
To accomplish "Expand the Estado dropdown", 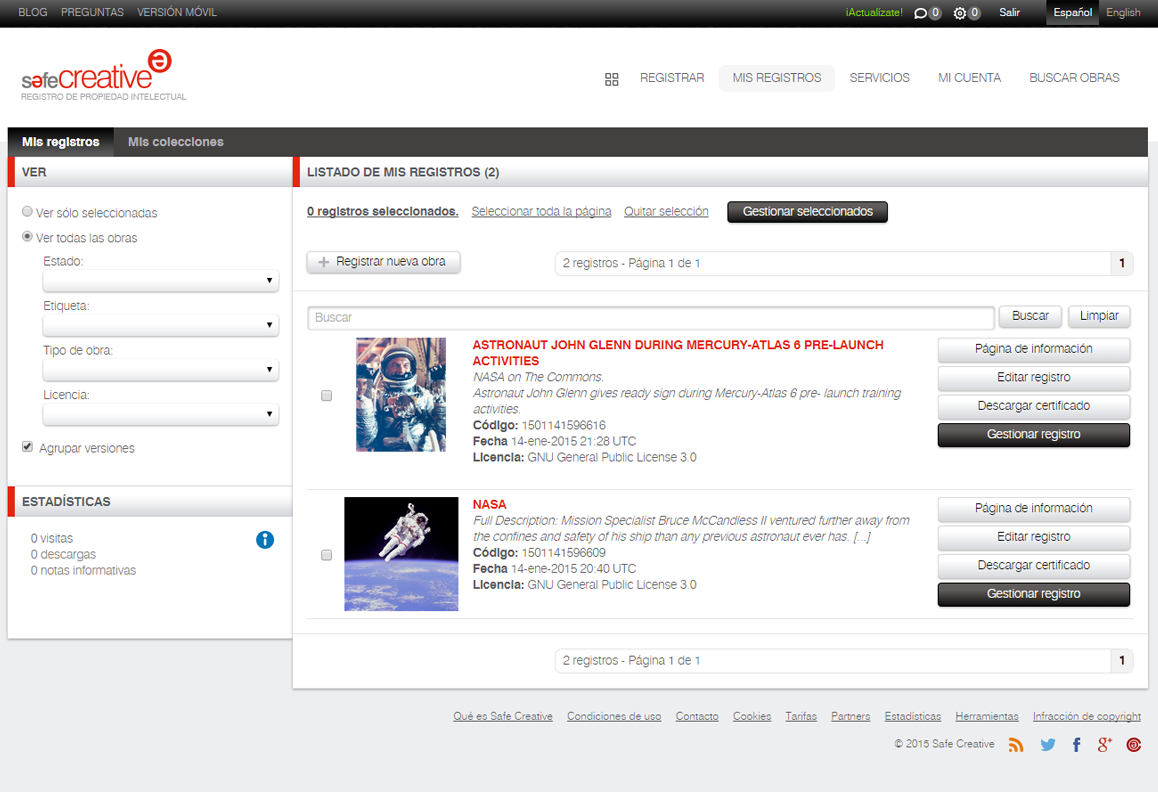I will pos(160,281).
